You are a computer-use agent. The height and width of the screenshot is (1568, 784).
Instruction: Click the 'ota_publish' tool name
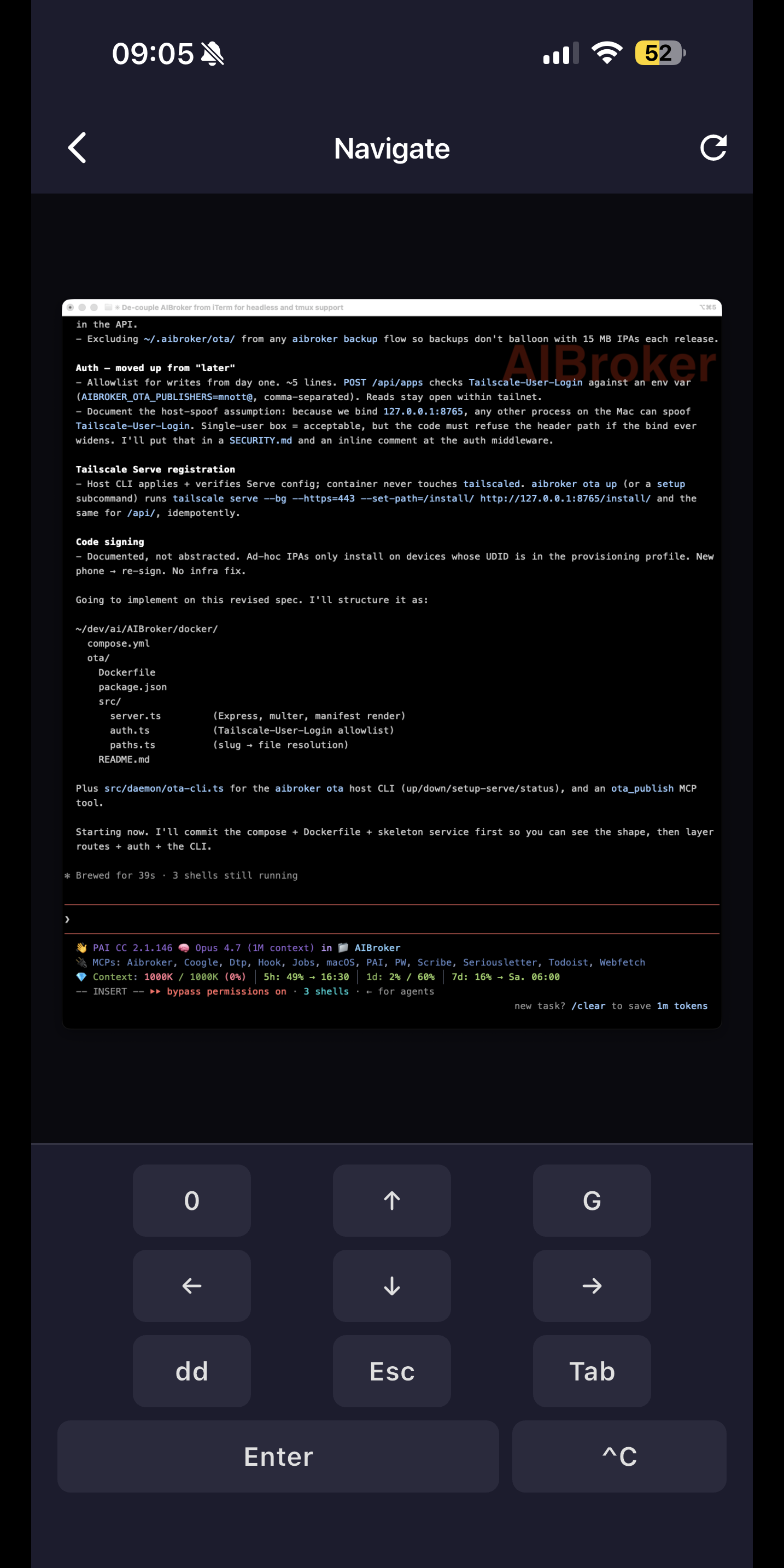coord(642,788)
